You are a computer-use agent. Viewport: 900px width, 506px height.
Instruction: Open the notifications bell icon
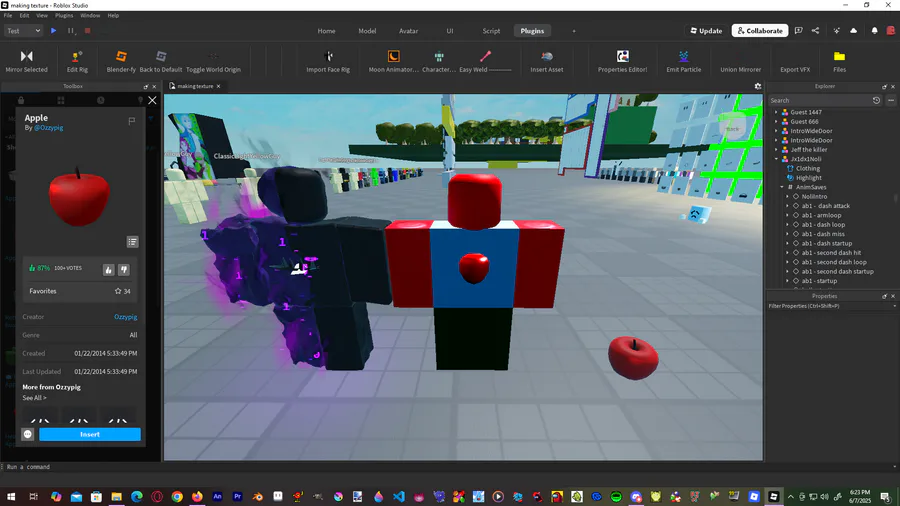tap(874, 31)
